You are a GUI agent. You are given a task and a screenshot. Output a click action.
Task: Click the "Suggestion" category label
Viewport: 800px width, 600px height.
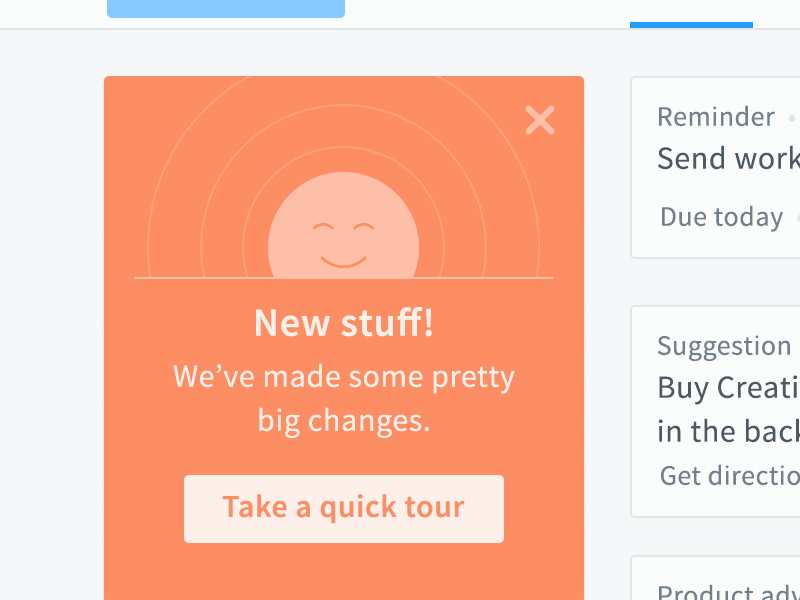(x=724, y=346)
